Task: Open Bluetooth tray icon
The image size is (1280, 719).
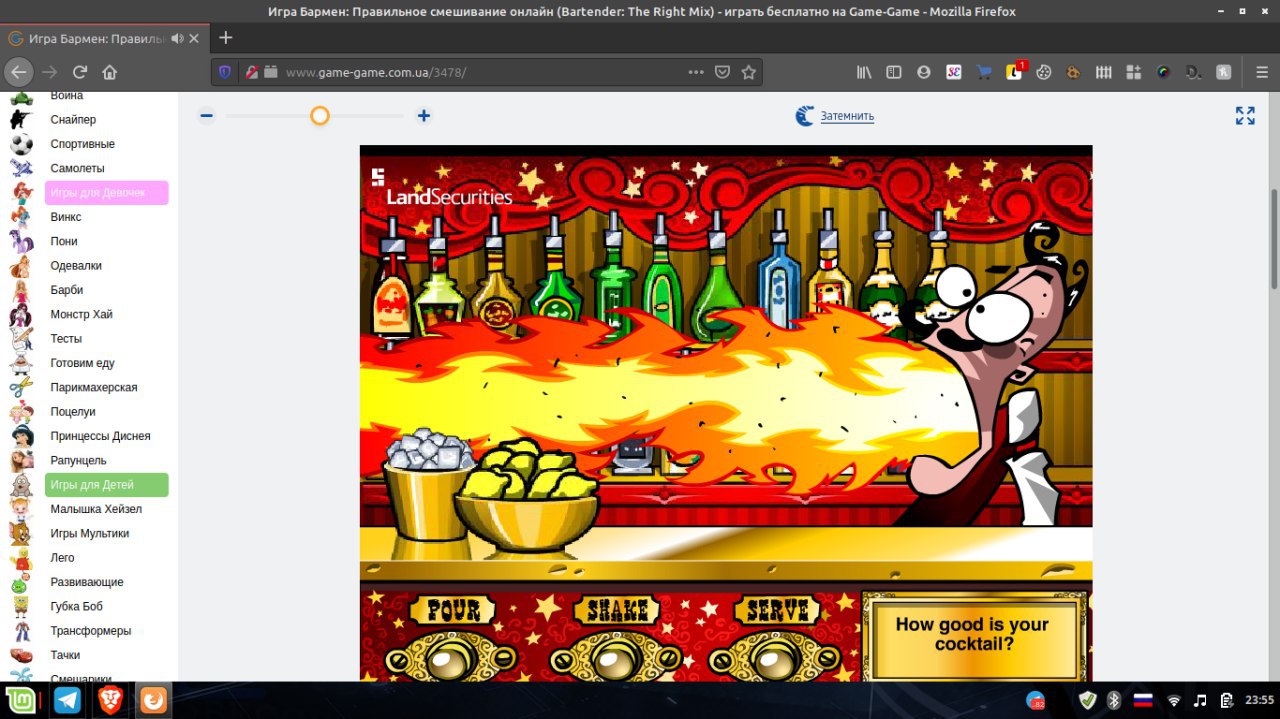Action: (1113, 700)
